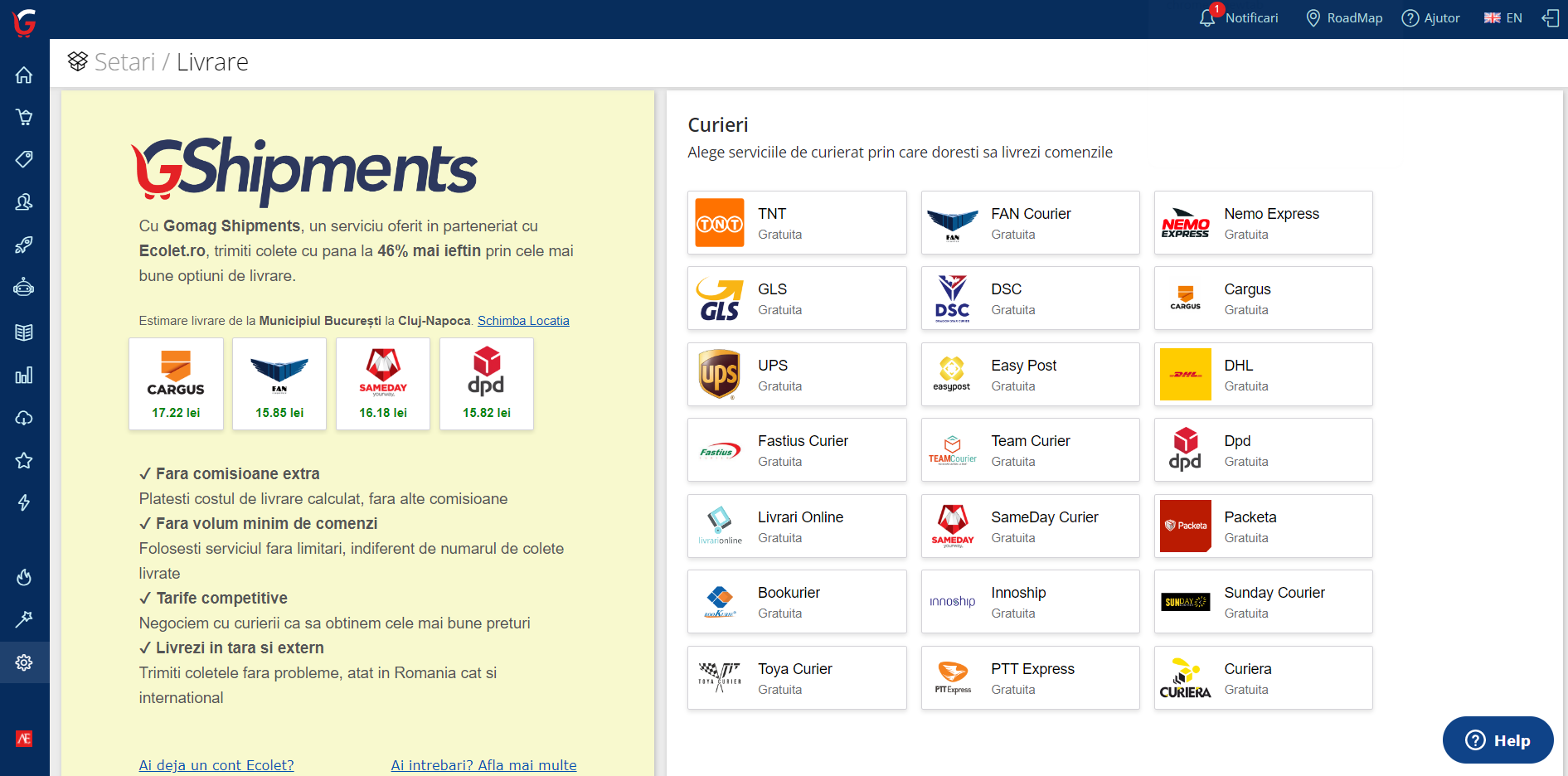This screenshot has width=1568, height=776.
Task: Switch language via EN flag
Action: point(1502,17)
